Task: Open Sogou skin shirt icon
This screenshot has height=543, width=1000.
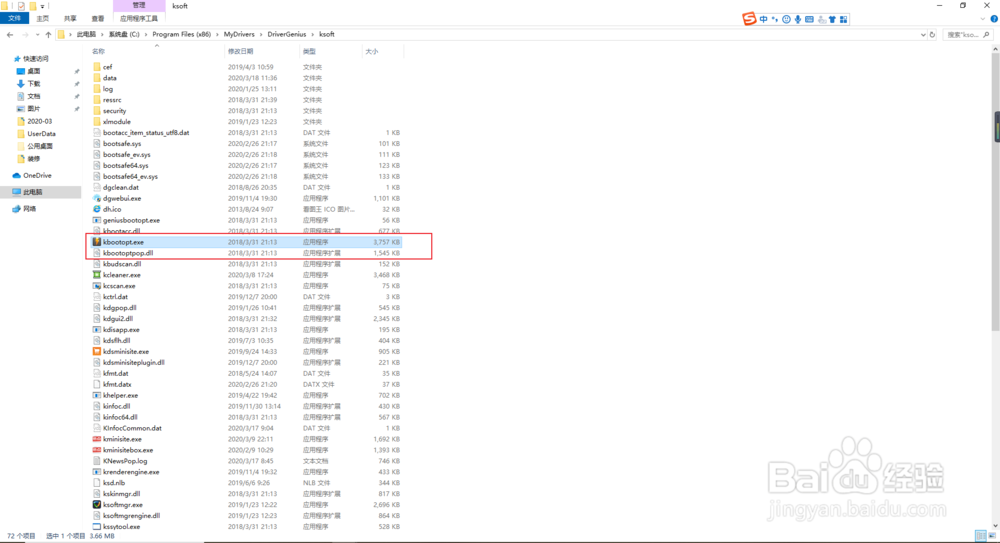Action: click(x=832, y=19)
